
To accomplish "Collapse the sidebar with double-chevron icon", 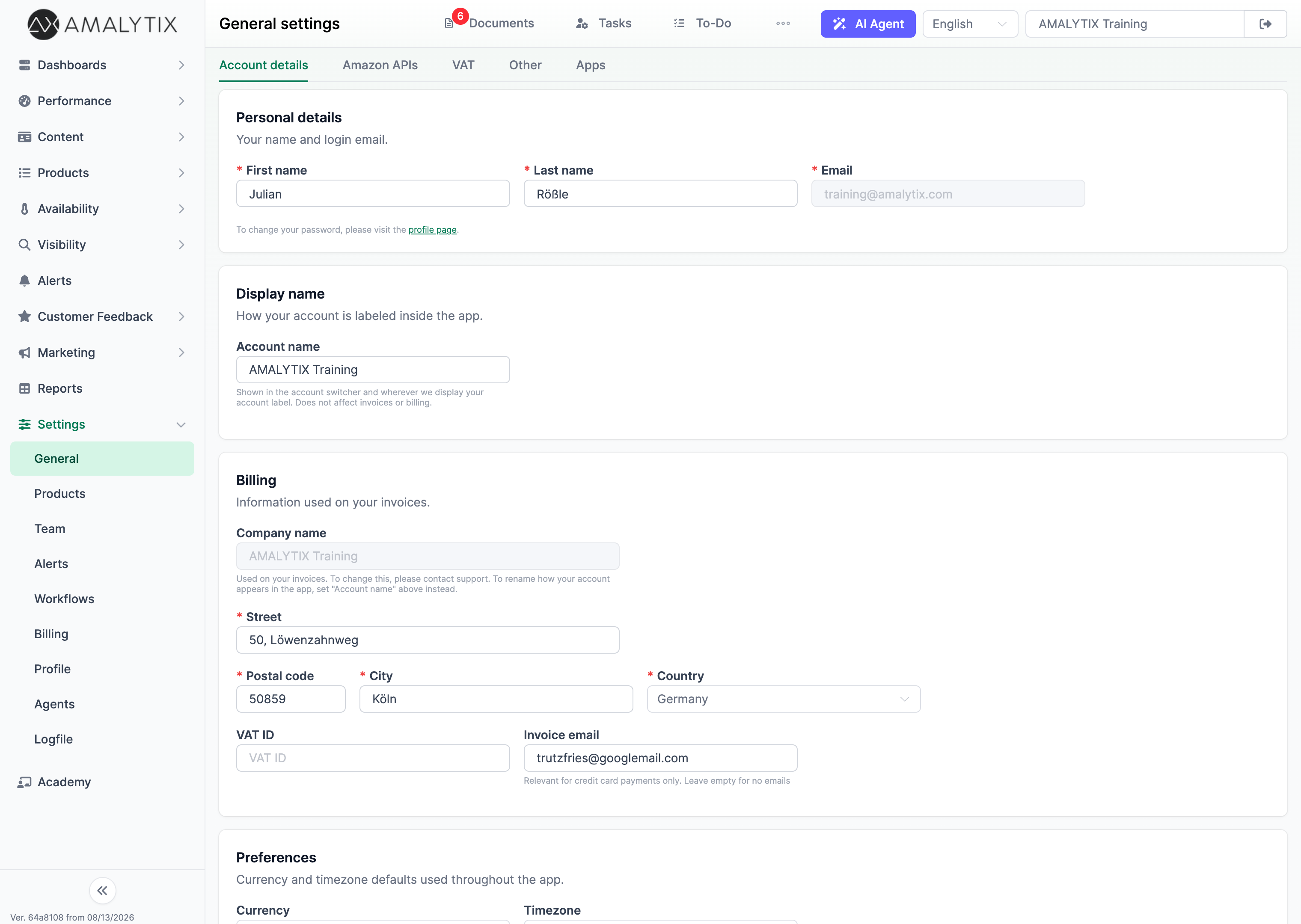I will [102, 891].
